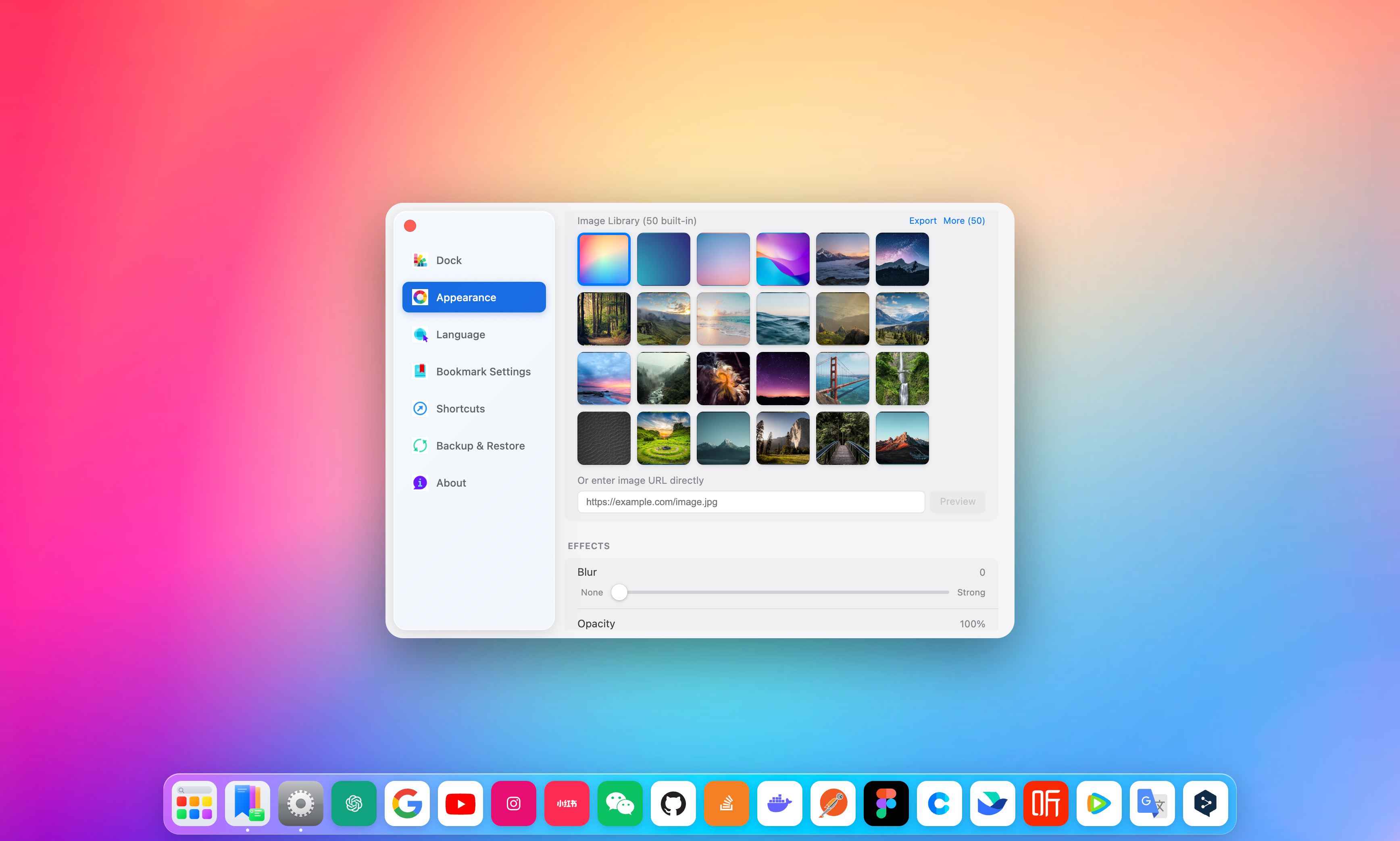1400x841 pixels.
Task: Go to Bookmark Settings
Action: pos(474,371)
